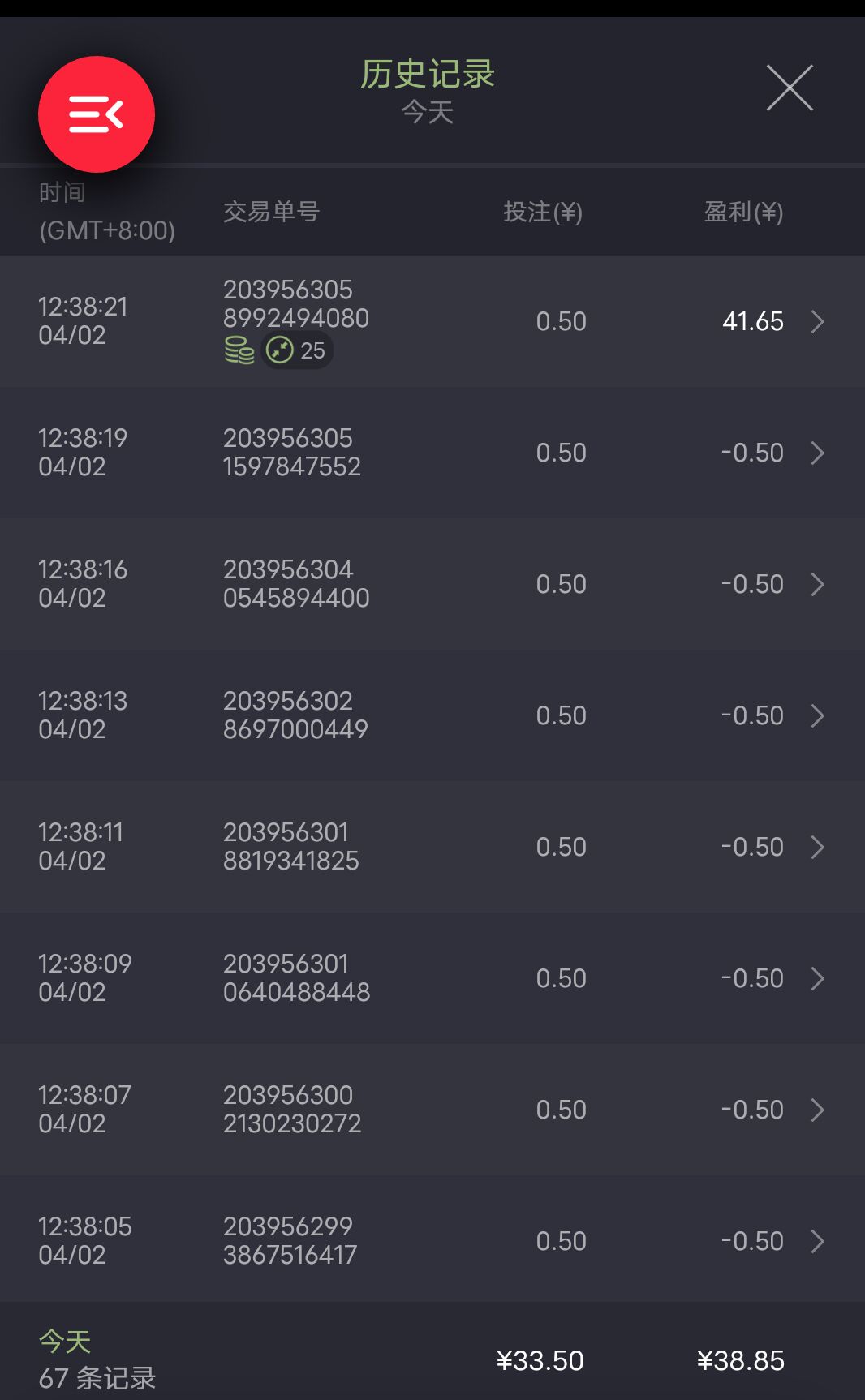Open chevron for the 12:38:11 record
Screen dimensions: 865x1400
click(x=817, y=848)
